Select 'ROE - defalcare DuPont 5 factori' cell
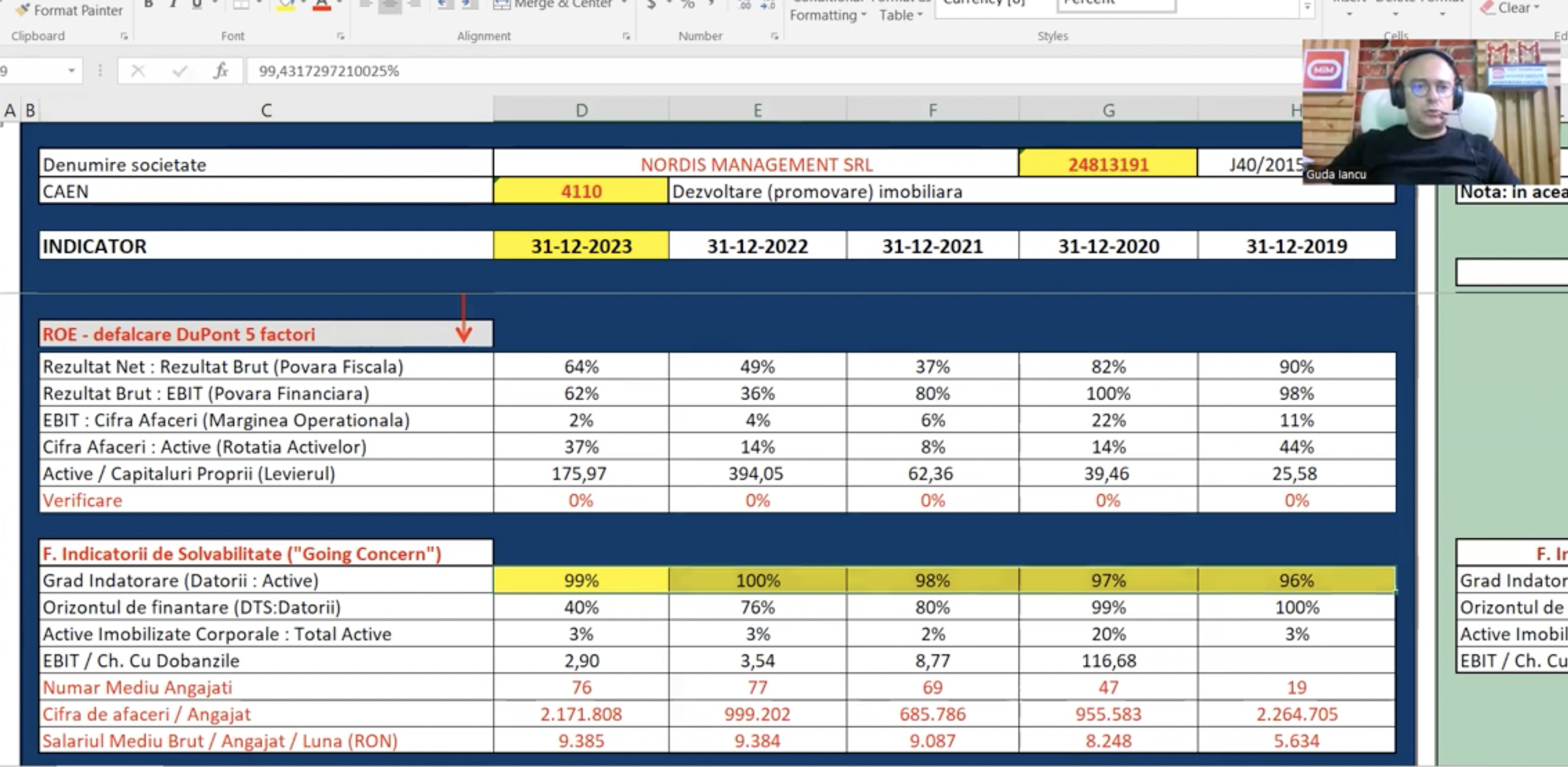The width and height of the screenshot is (1568, 767). coord(266,334)
